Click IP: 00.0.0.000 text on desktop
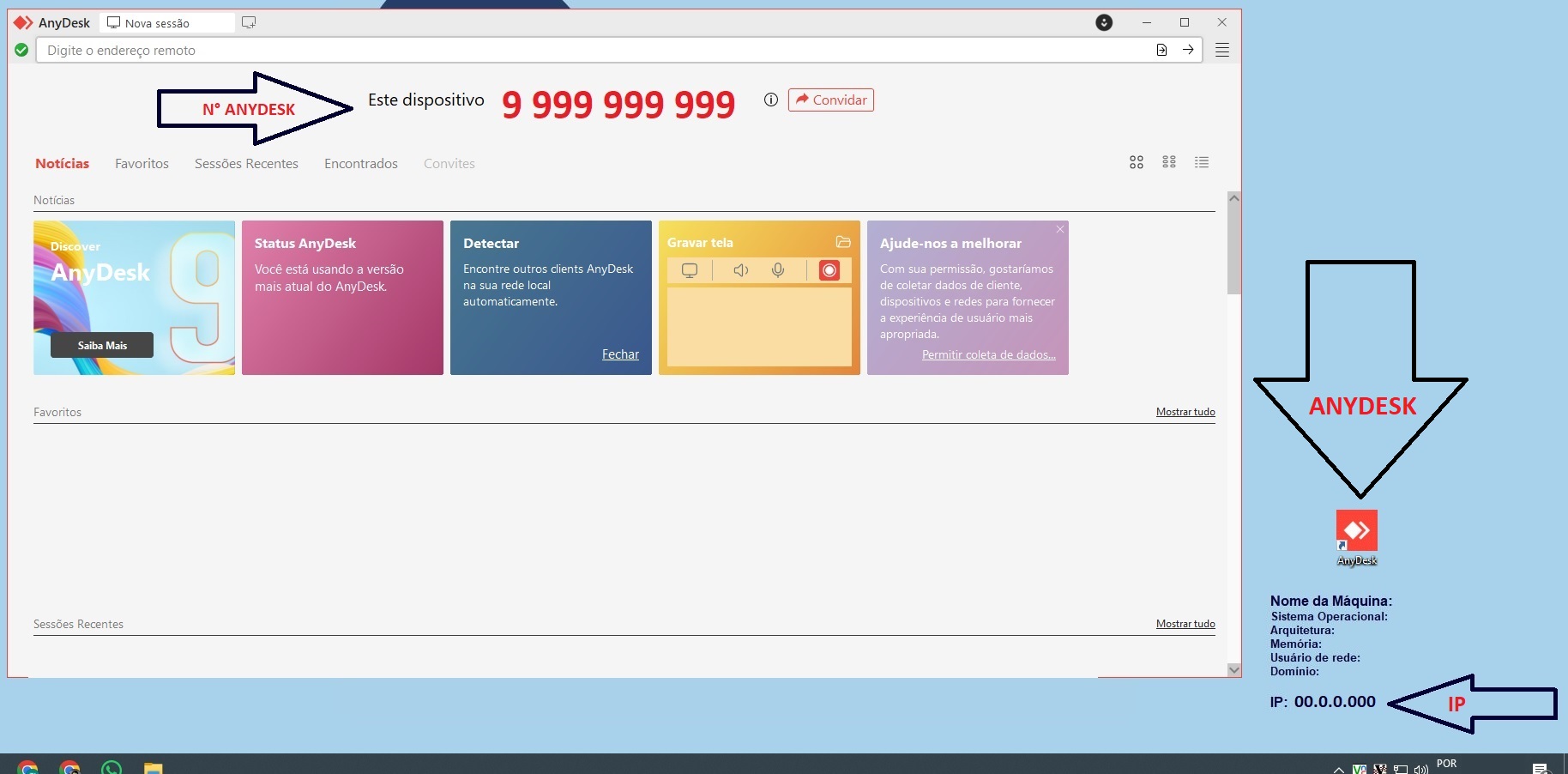Screen dimensions: 1568x774 pos(1323,702)
